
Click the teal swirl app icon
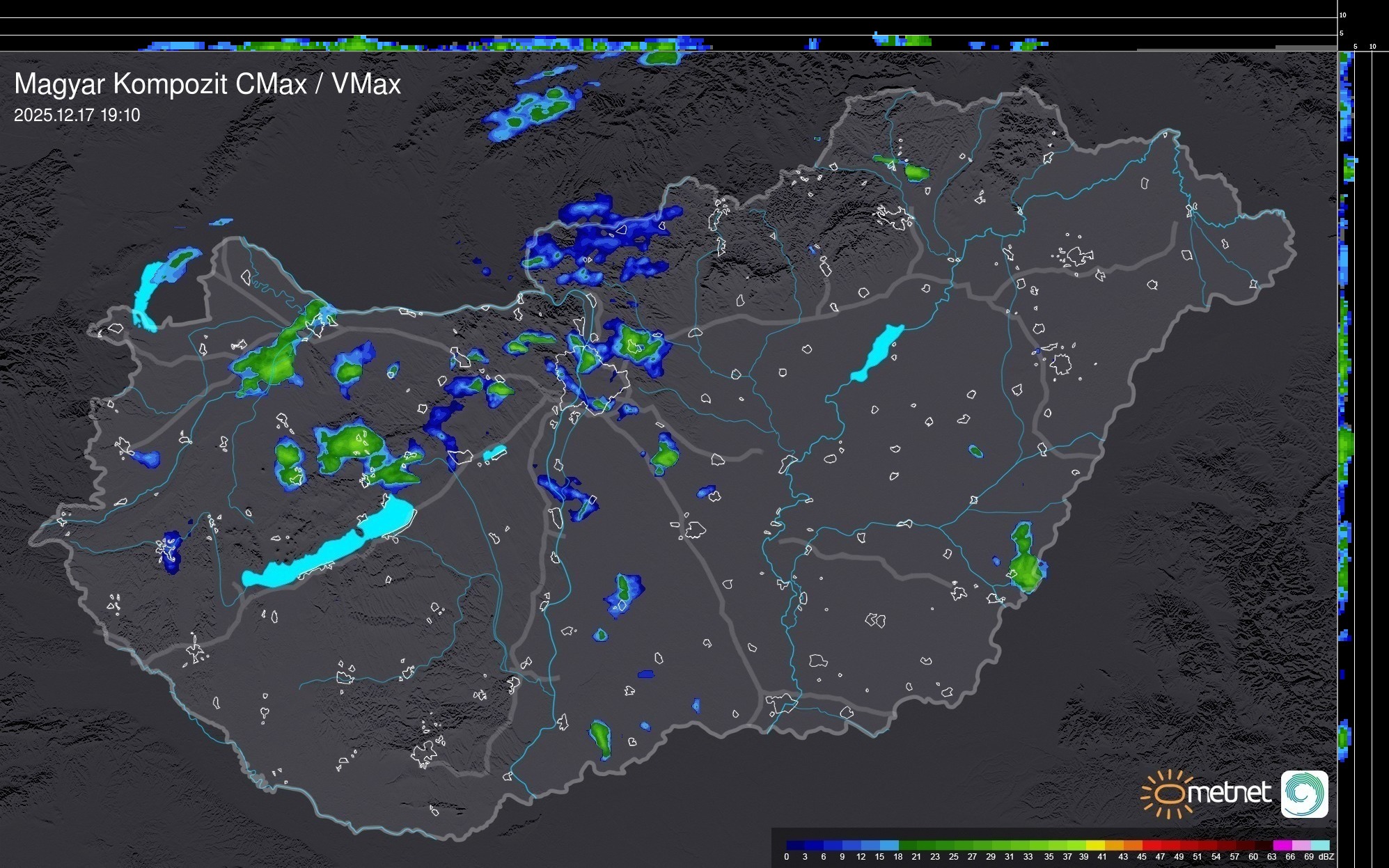[x=1304, y=794]
